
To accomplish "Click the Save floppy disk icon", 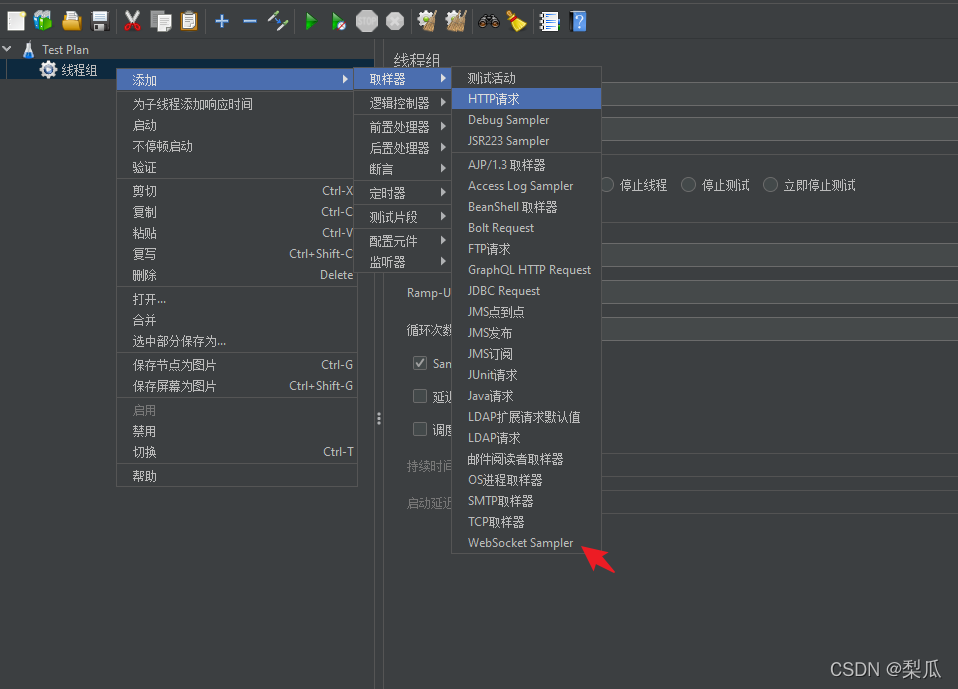I will pyautogui.click(x=100, y=21).
